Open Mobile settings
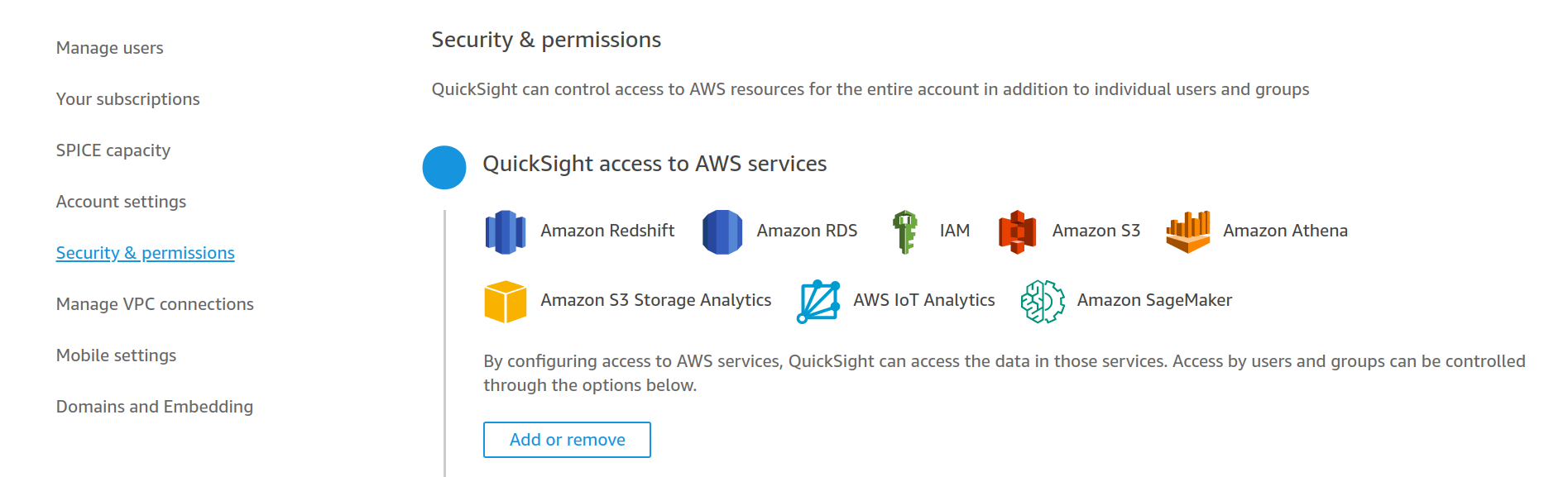Screen dimensions: 1568x477 [116, 355]
